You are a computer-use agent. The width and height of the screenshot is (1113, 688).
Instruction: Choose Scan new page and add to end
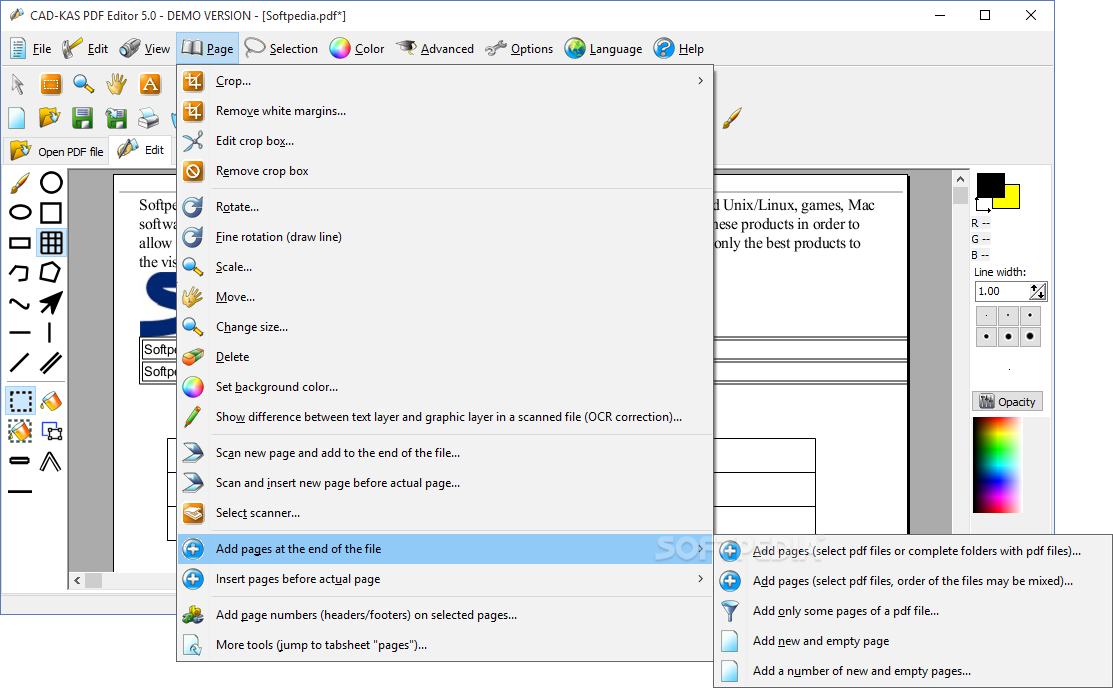(x=446, y=453)
